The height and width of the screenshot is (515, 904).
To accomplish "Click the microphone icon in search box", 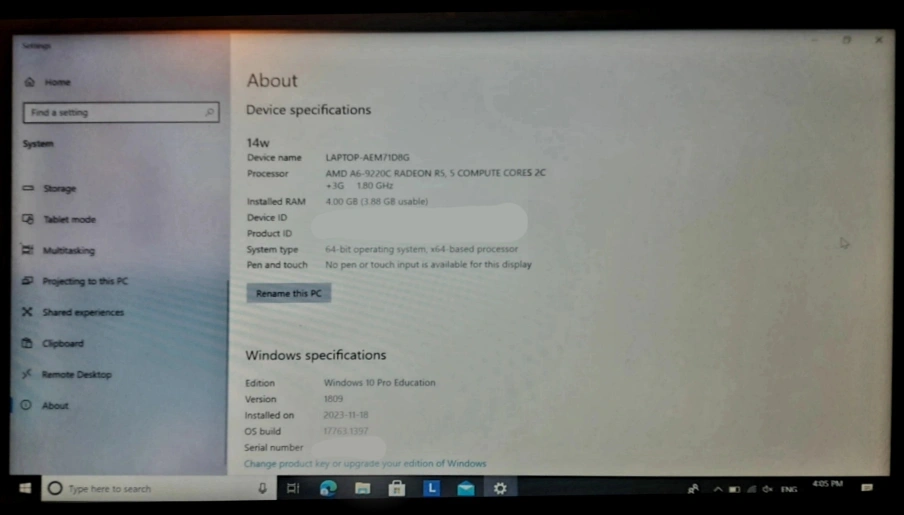I will click(x=262, y=488).
